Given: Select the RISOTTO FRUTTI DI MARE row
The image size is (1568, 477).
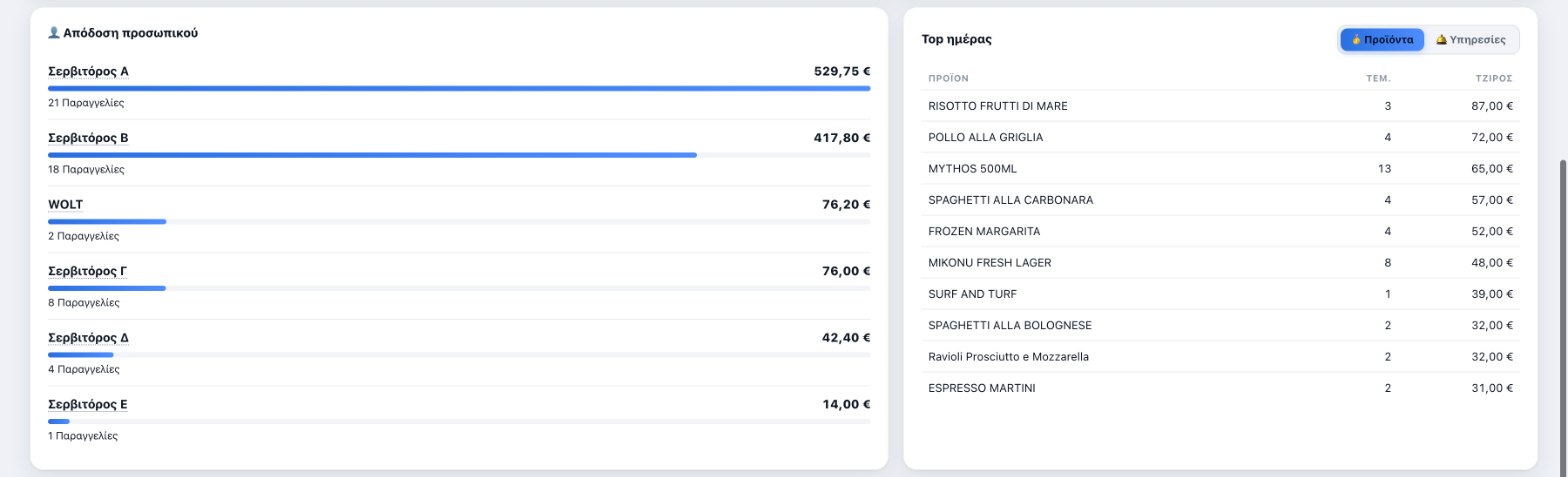Looking at the screenshot, I should pos(1220,106).
